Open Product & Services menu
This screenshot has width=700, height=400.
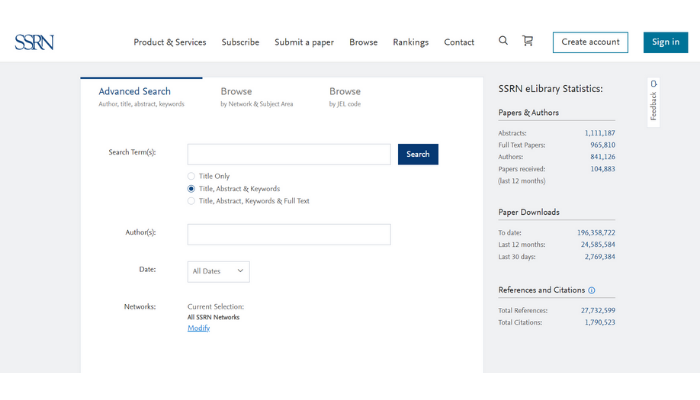coord(170,42)
